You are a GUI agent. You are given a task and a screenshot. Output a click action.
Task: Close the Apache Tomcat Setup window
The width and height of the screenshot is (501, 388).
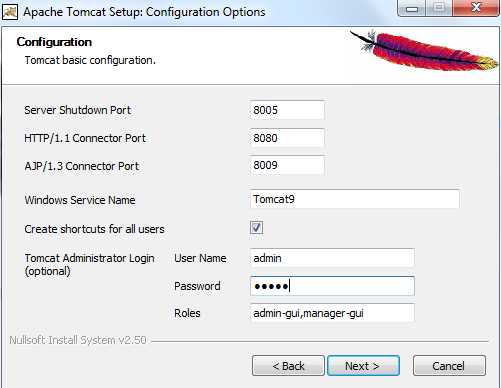coord(476,8)
